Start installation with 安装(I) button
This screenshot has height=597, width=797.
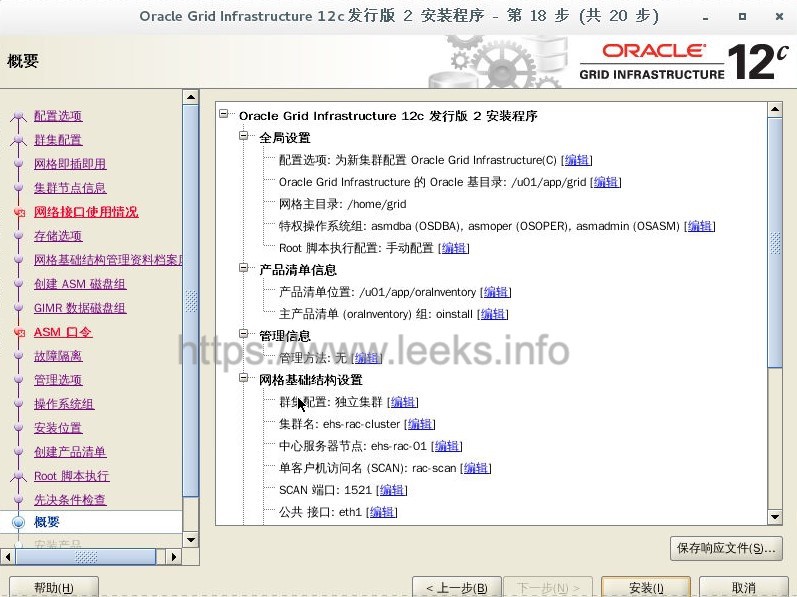click(646, 587)
